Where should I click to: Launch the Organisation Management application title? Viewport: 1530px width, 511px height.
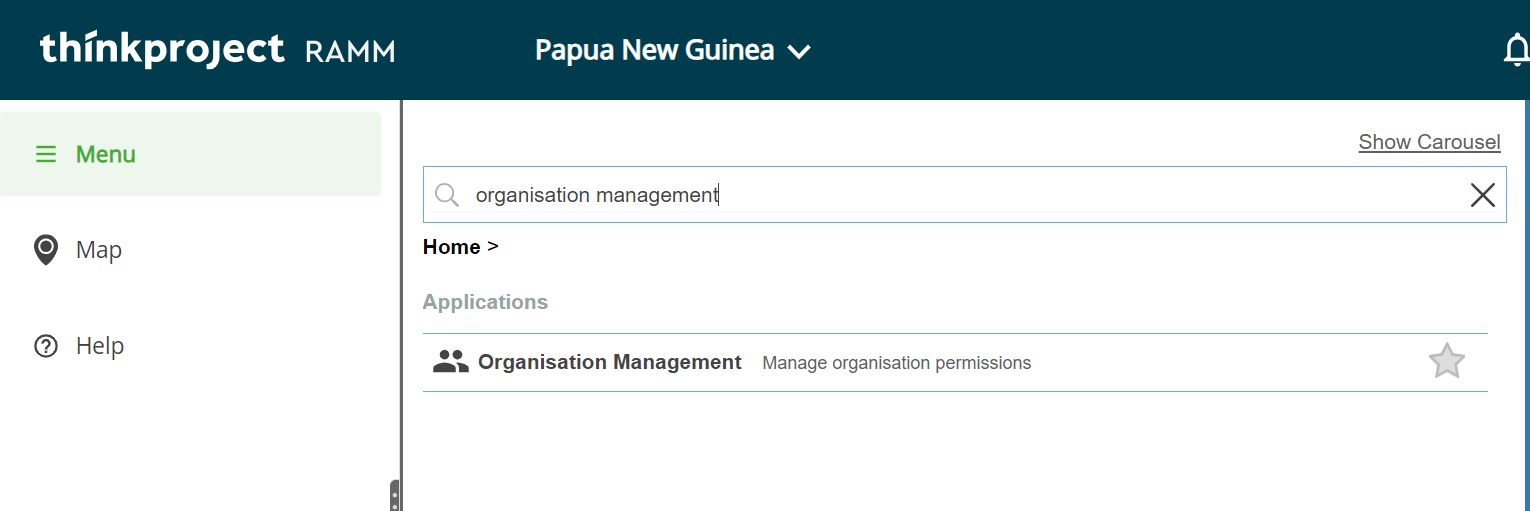[x=610, y=362]
